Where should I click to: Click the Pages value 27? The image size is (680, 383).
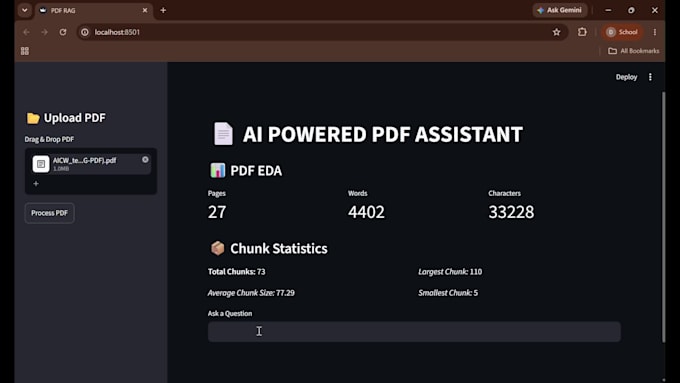(x=217, y=212)
